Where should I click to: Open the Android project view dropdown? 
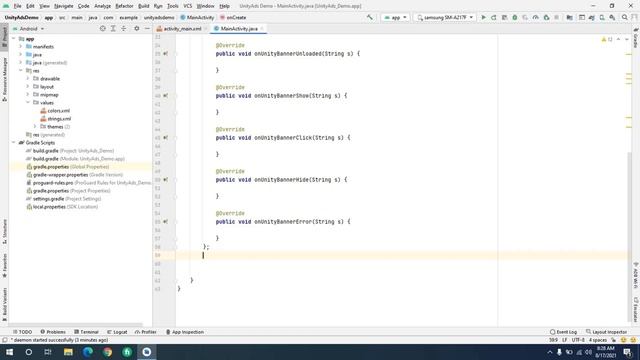click(x=29, y=29)
